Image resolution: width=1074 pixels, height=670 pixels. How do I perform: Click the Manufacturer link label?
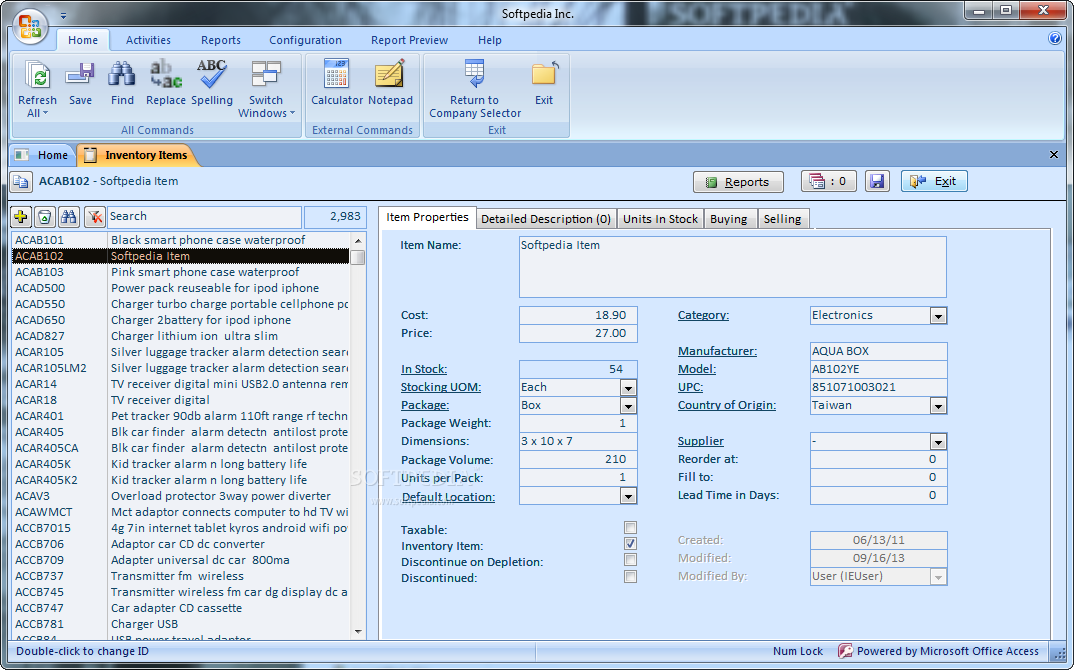717,351
